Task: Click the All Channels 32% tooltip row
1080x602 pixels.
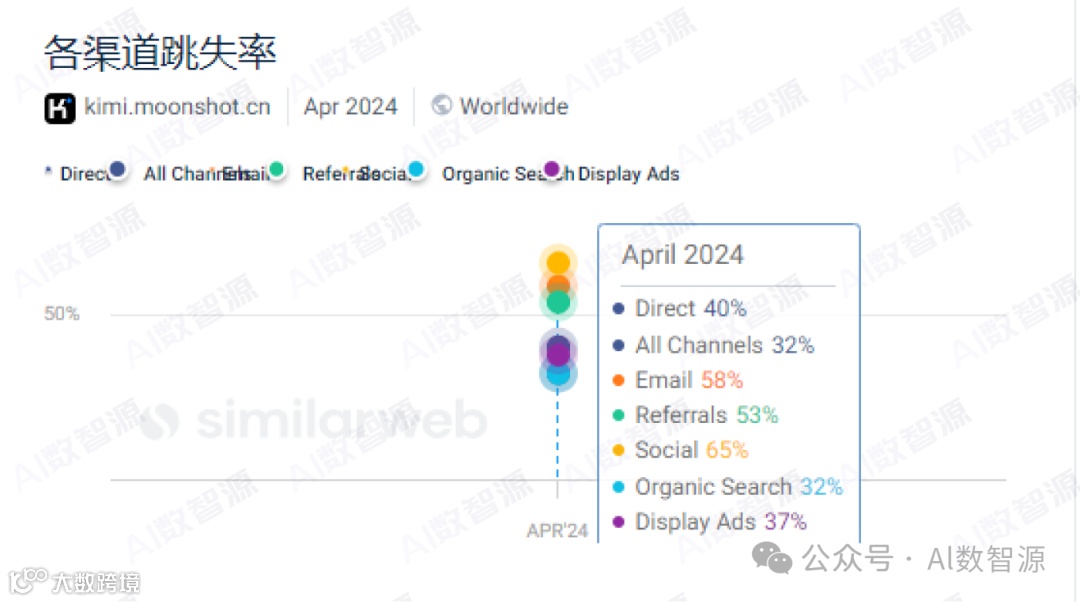Action: (x=714, y=345)
